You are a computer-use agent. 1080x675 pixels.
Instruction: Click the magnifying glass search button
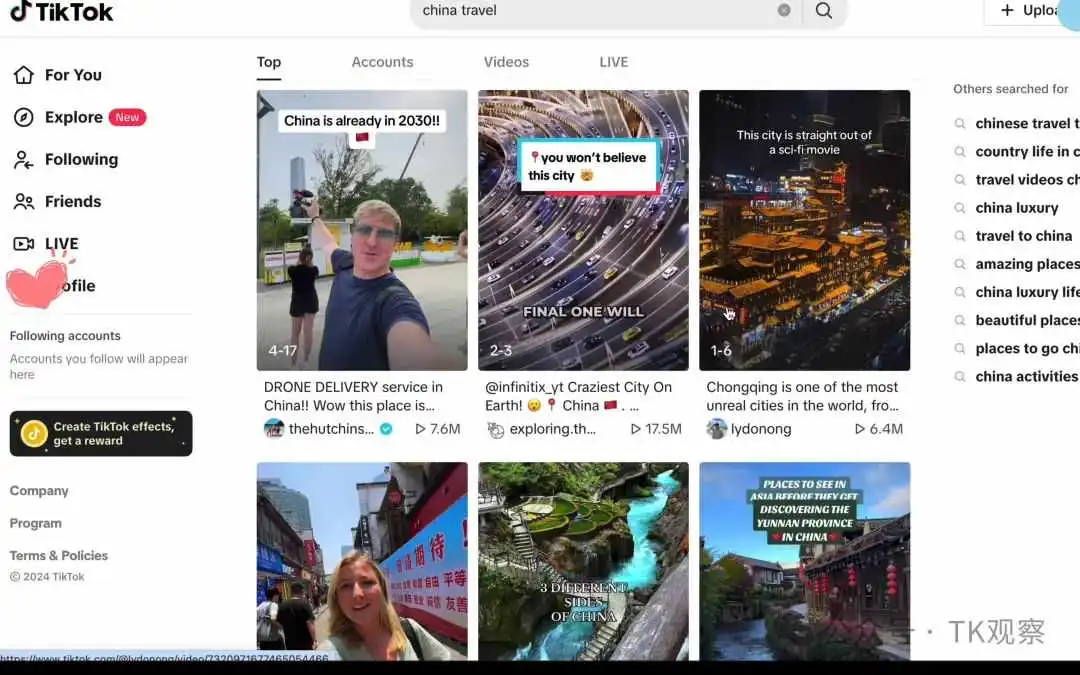point(824,10)
